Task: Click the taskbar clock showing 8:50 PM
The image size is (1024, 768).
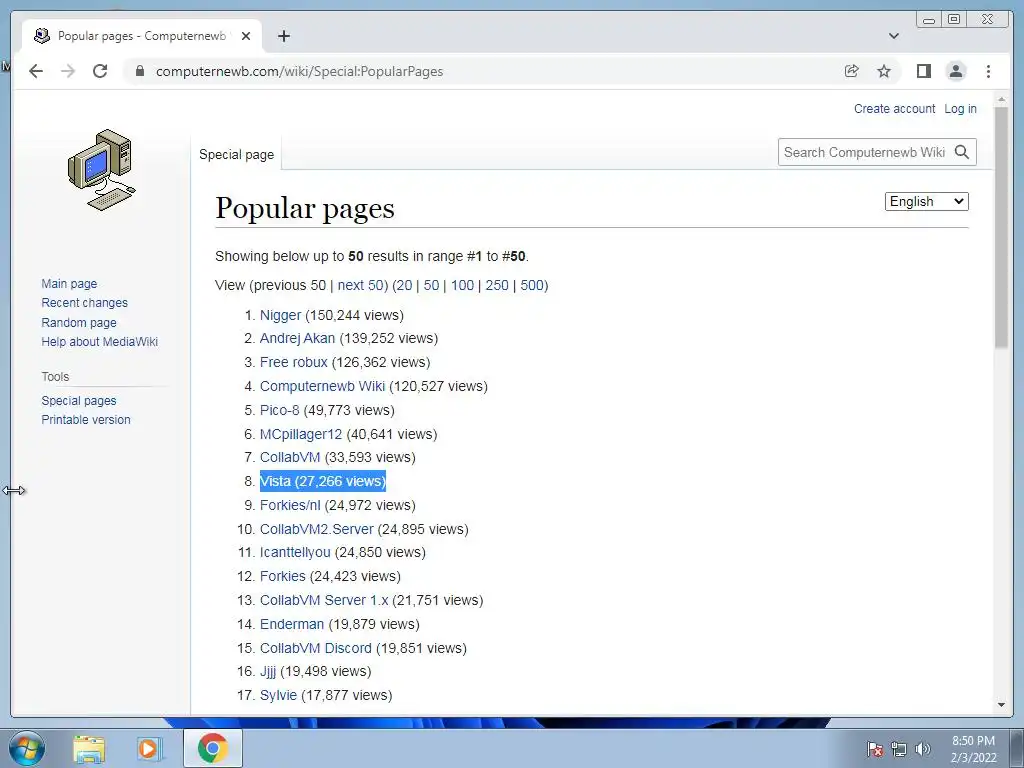Action: (x=973, y=749)
